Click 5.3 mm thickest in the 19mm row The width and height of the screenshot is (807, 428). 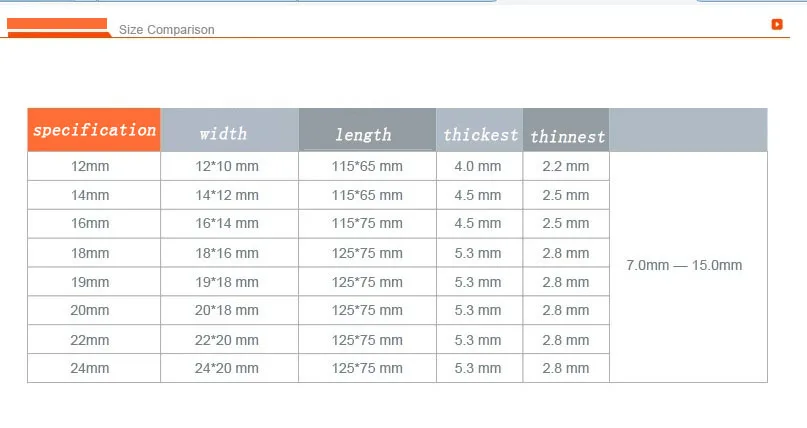click(478, 282)
